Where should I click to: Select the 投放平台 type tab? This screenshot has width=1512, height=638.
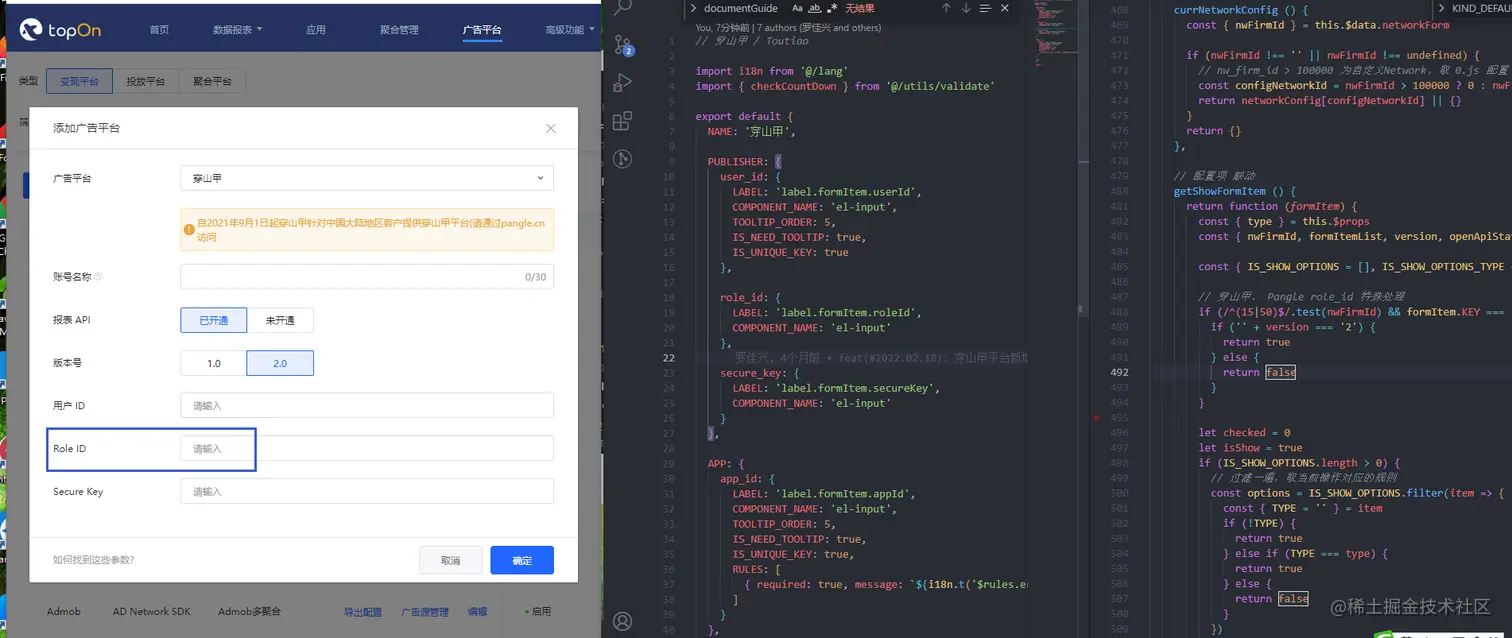coord(145,81)
